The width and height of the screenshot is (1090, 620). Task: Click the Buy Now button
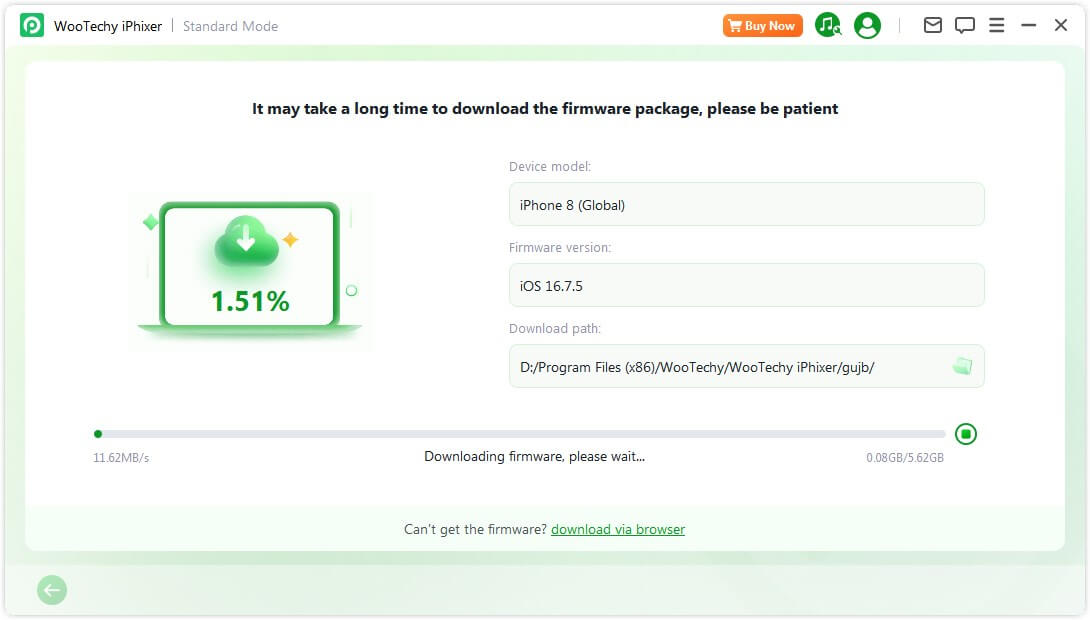(763, 26)
